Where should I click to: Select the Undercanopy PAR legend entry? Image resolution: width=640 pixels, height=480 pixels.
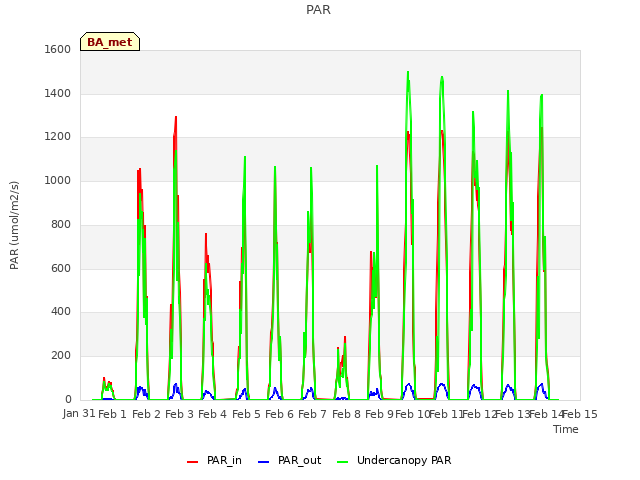(394, 460)
